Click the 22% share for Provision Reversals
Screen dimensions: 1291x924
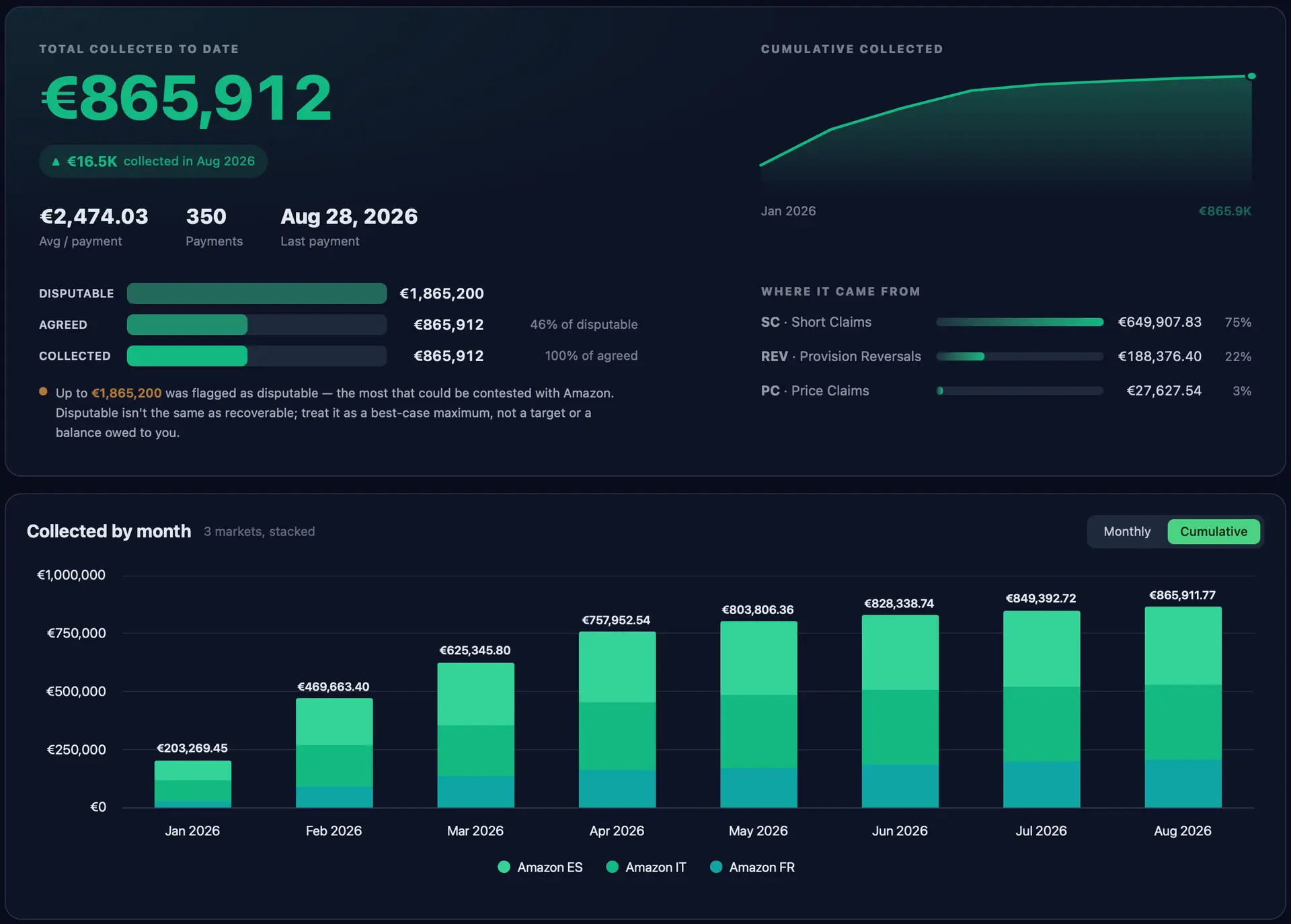(1238, 356)
